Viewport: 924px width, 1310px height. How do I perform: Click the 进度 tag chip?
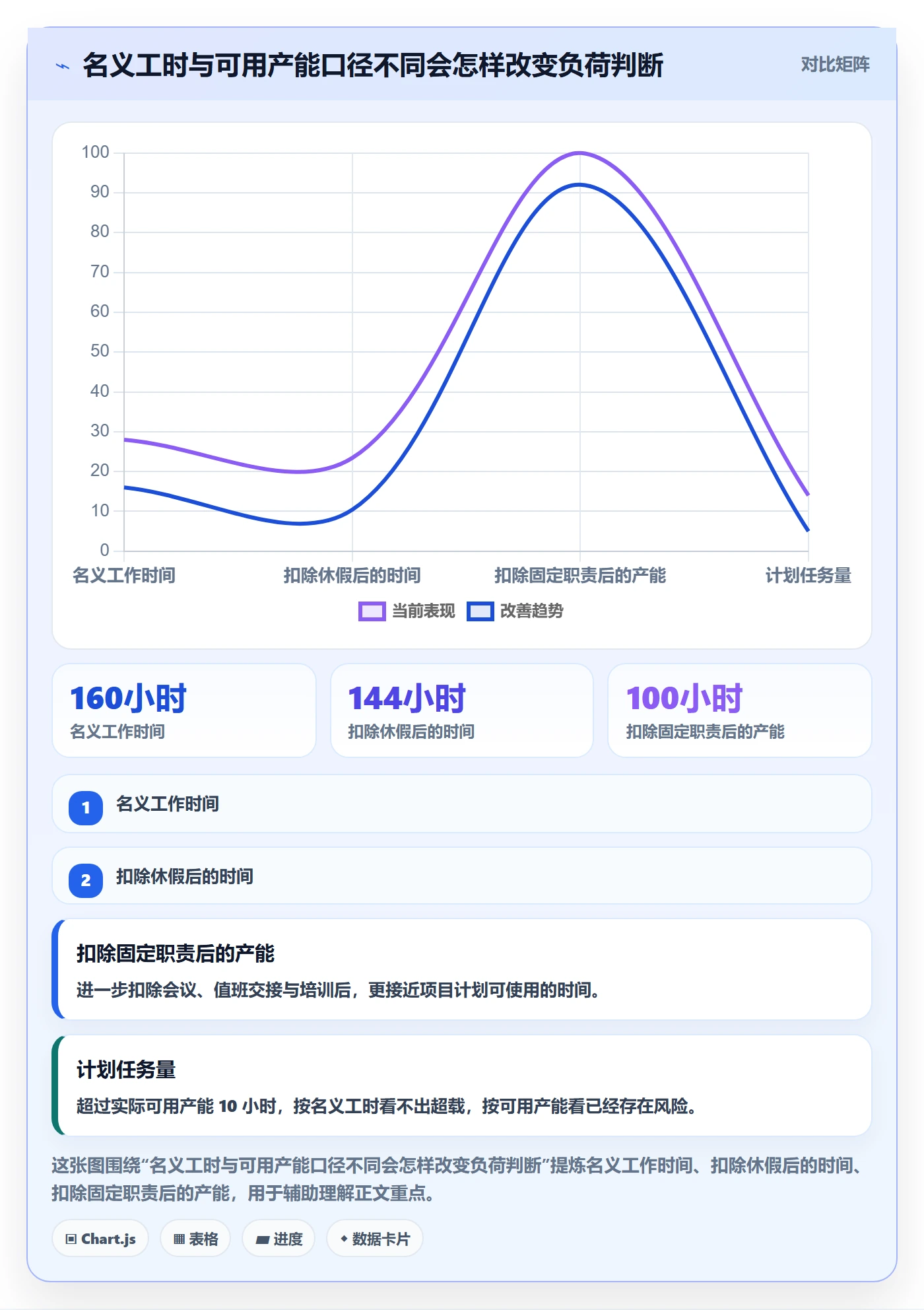click(x=279, y=1239)
